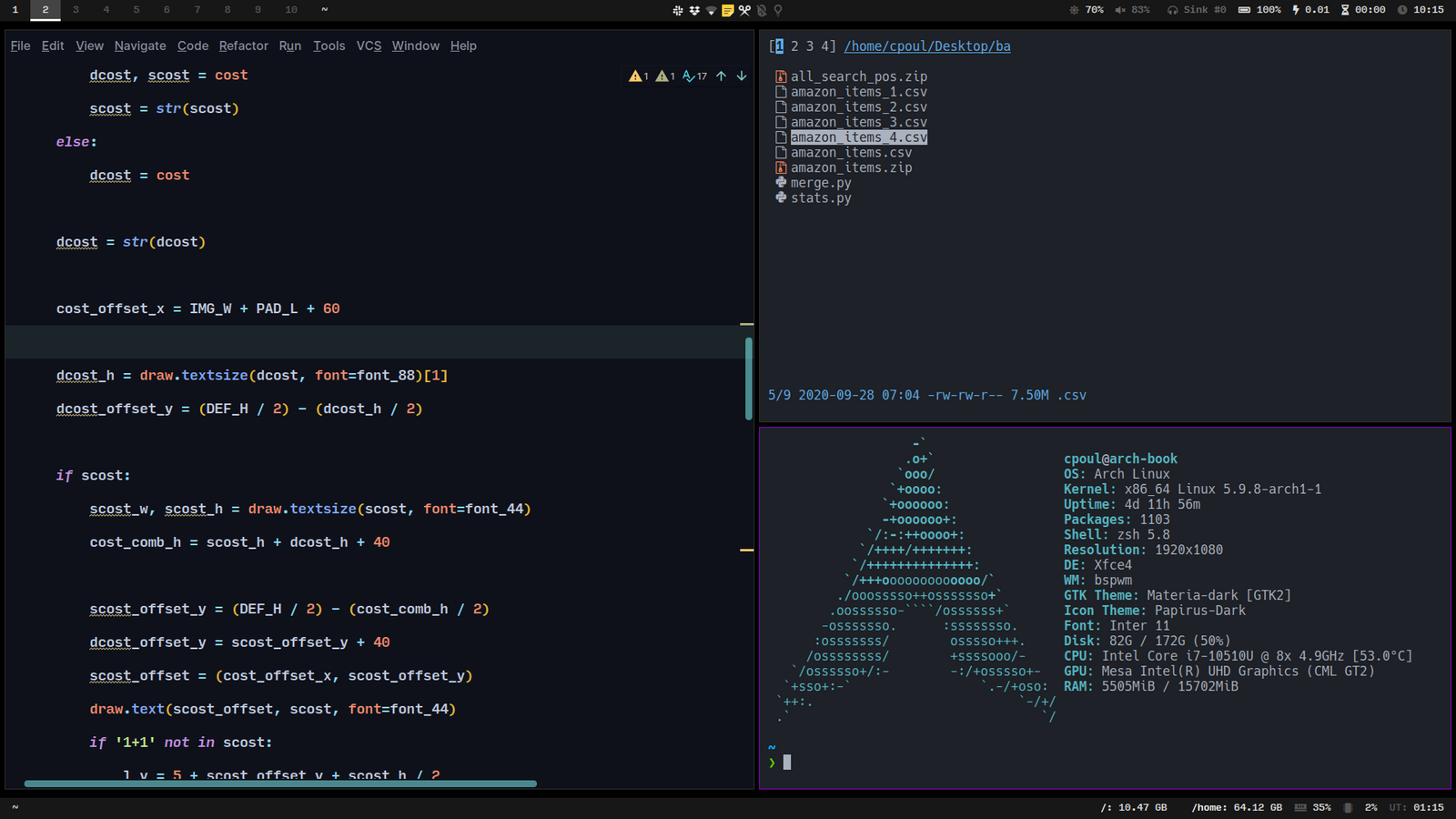Image resolution: width=1456 pixels, height=819 pixels.
Task: Click the /home: 64.12 GB disk entry
Action: (1237, 807)
